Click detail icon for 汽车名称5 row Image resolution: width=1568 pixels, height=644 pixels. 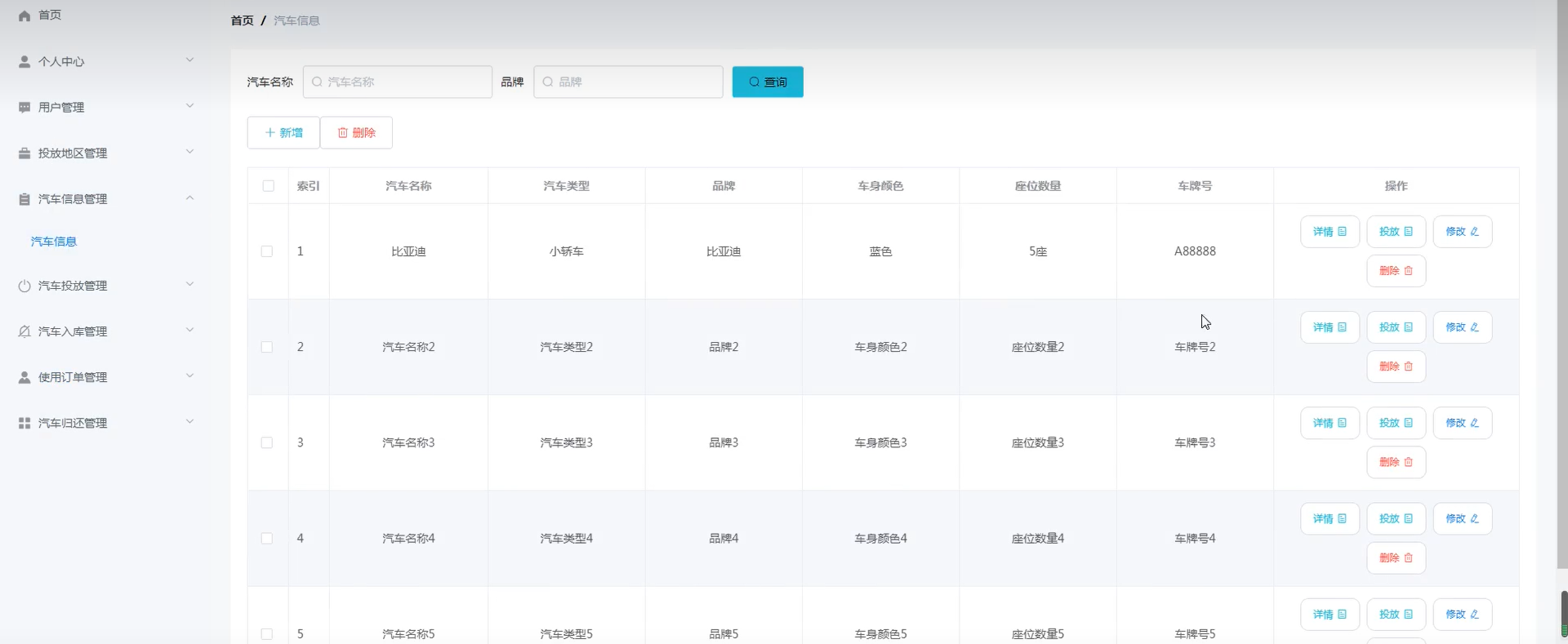(x=1342, y=615)
